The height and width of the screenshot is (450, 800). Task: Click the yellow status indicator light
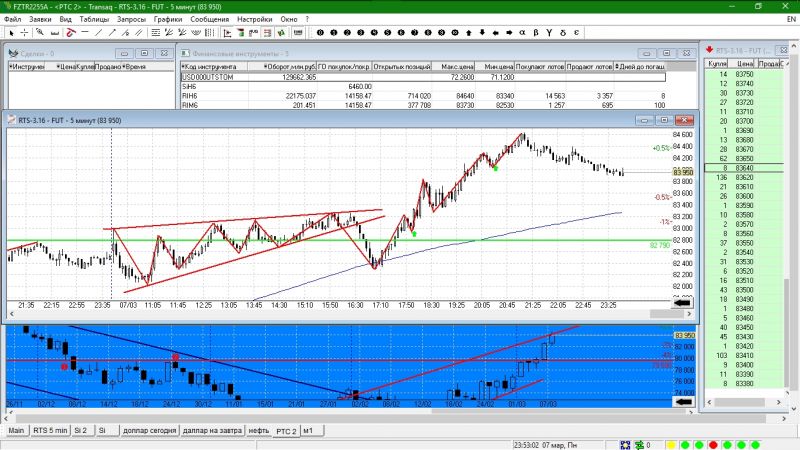[671, 445]
